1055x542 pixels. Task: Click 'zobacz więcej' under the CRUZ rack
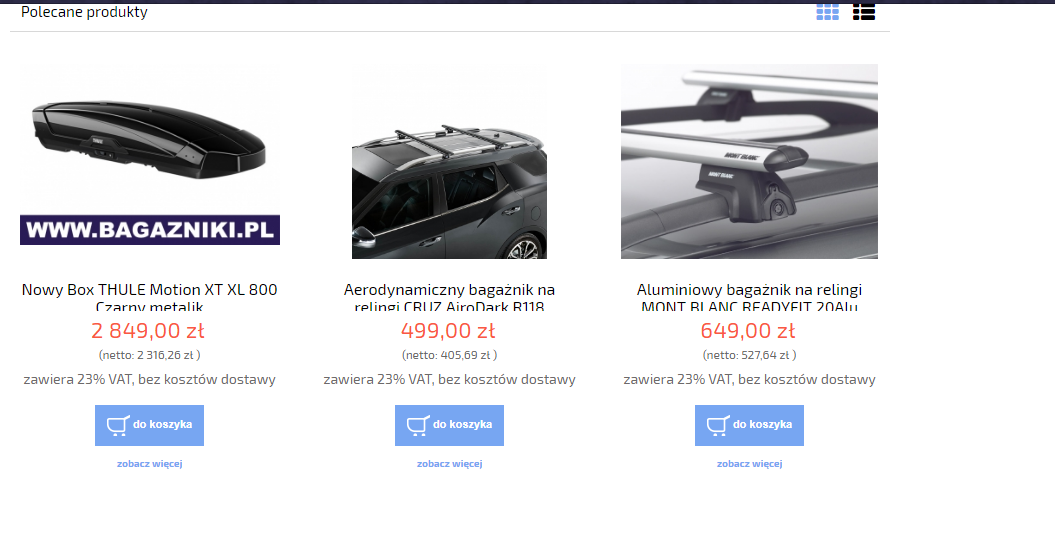point(449,463)
